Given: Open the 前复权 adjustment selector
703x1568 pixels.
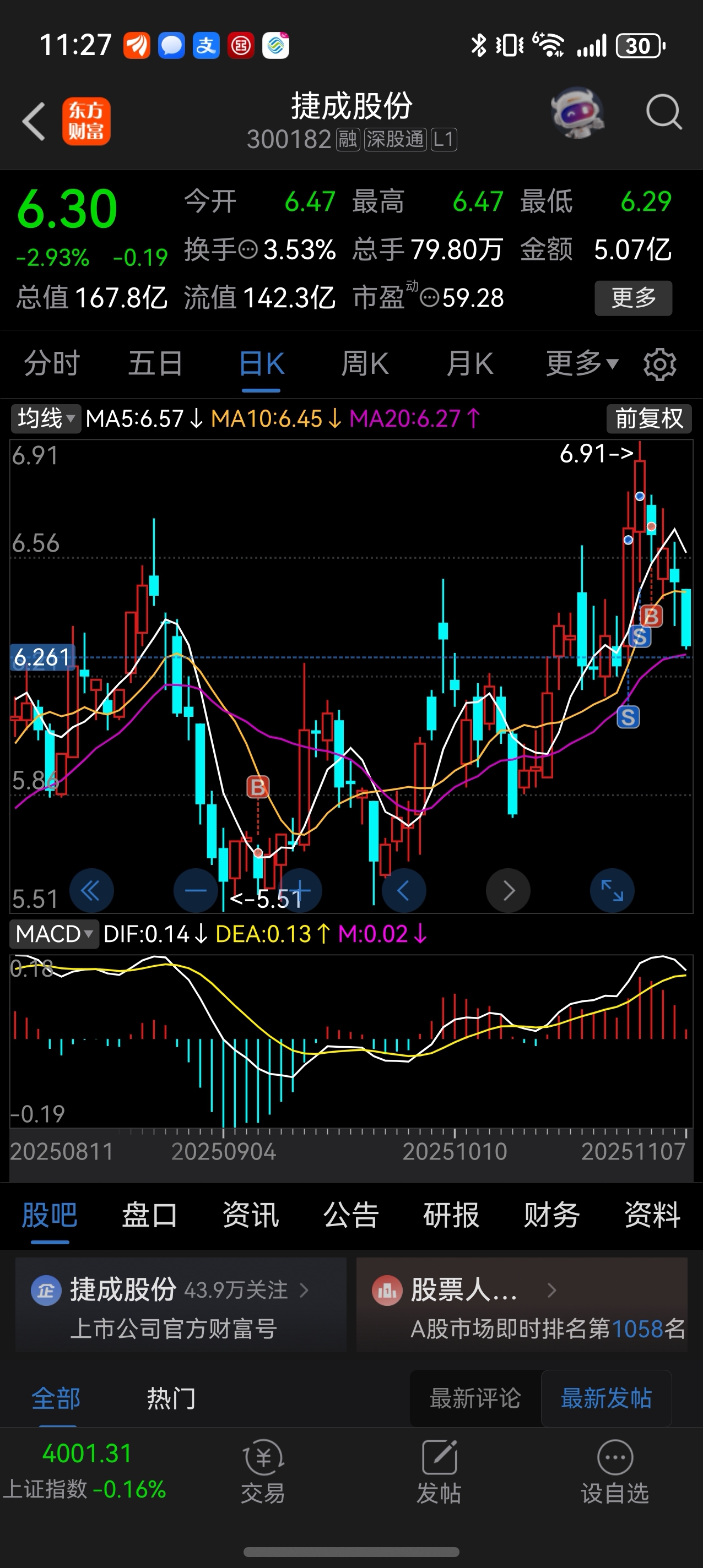Looking at the screenshot, I should pos(649,419).
